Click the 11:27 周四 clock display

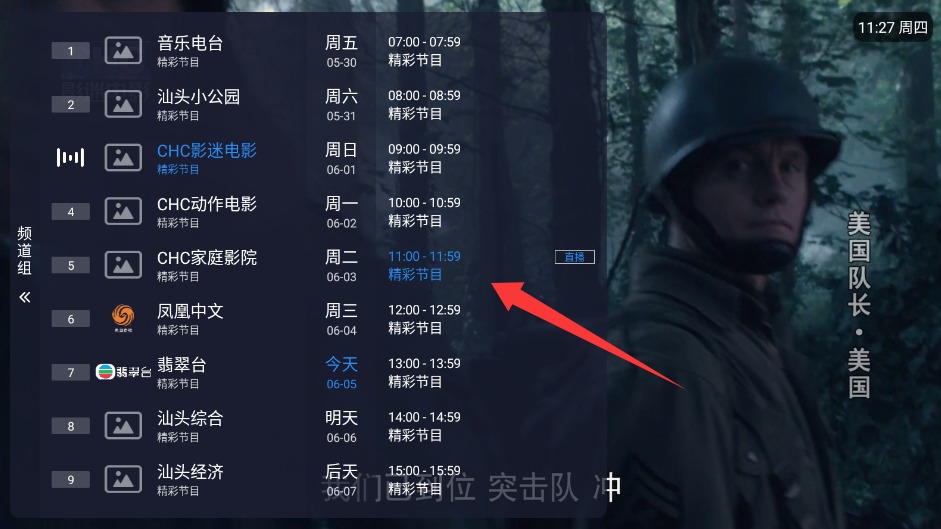tap(892, 28)
